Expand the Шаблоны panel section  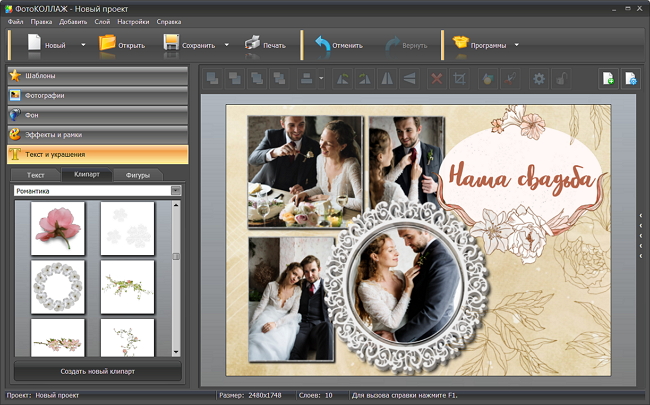(97, 76)
